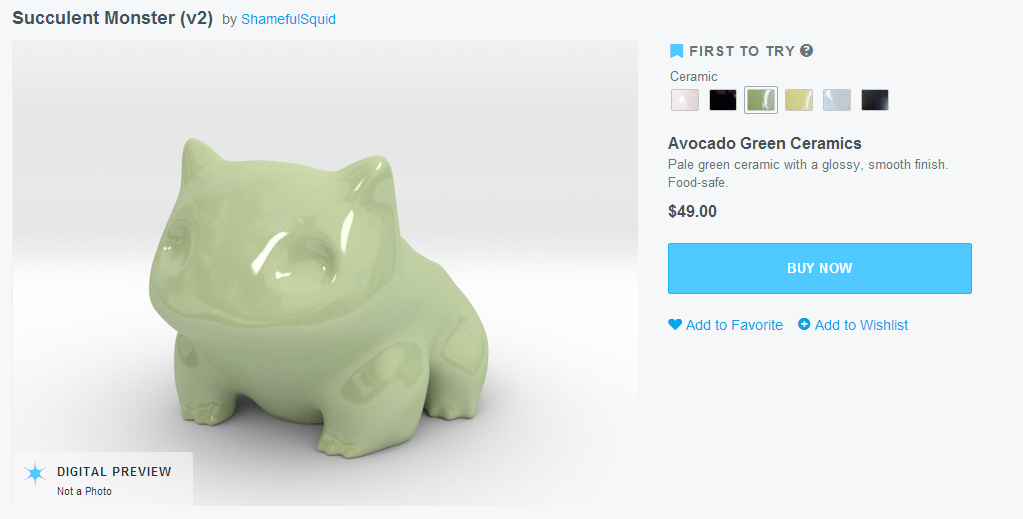
Task: Select the pale yellow ceramic swatch
Action: pyautogui.click(x=799, y=100)
